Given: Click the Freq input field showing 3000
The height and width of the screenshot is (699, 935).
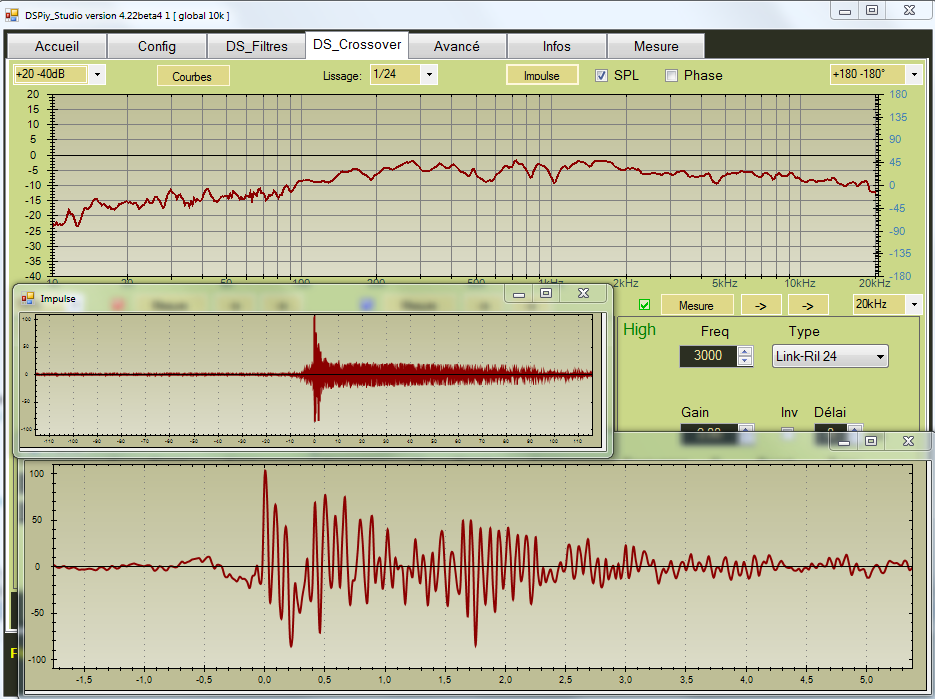Looking at the screenshot, I should [708, 356].
